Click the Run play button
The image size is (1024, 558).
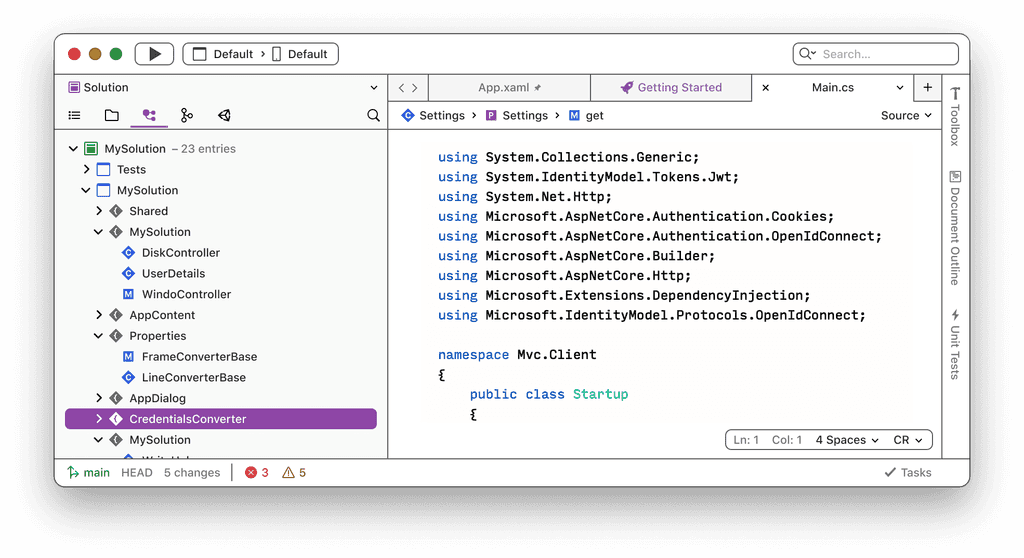click(x=154, y=54)
